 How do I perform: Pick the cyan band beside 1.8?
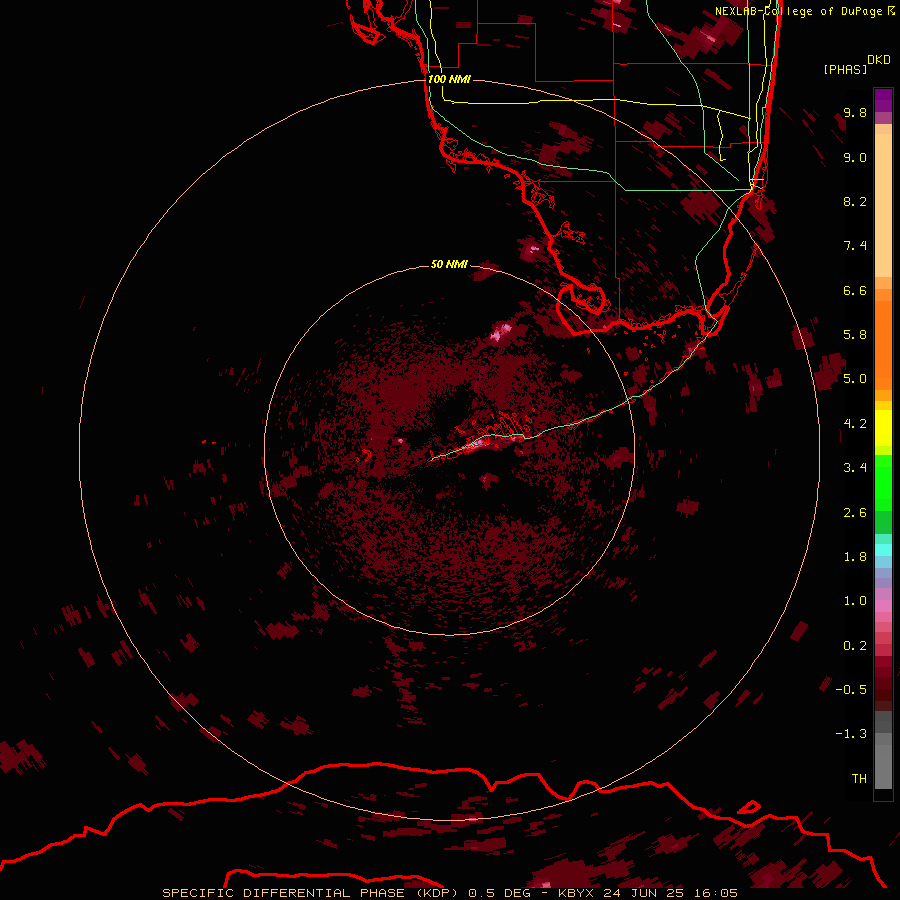point(883,550)
